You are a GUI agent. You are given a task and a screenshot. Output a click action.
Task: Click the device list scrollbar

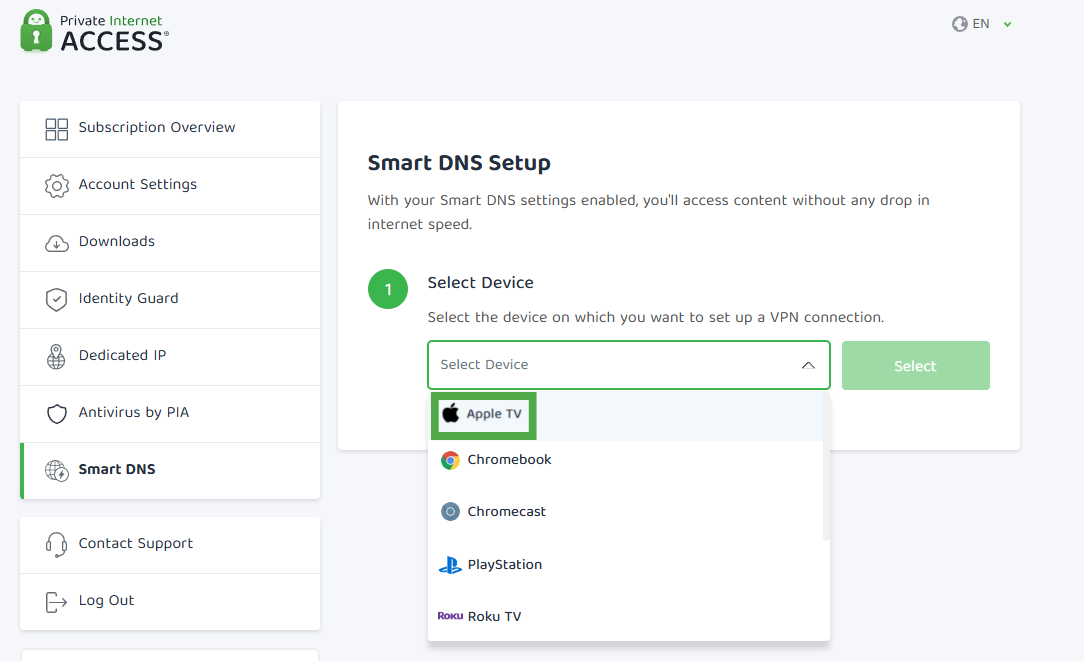click(826, 467)
